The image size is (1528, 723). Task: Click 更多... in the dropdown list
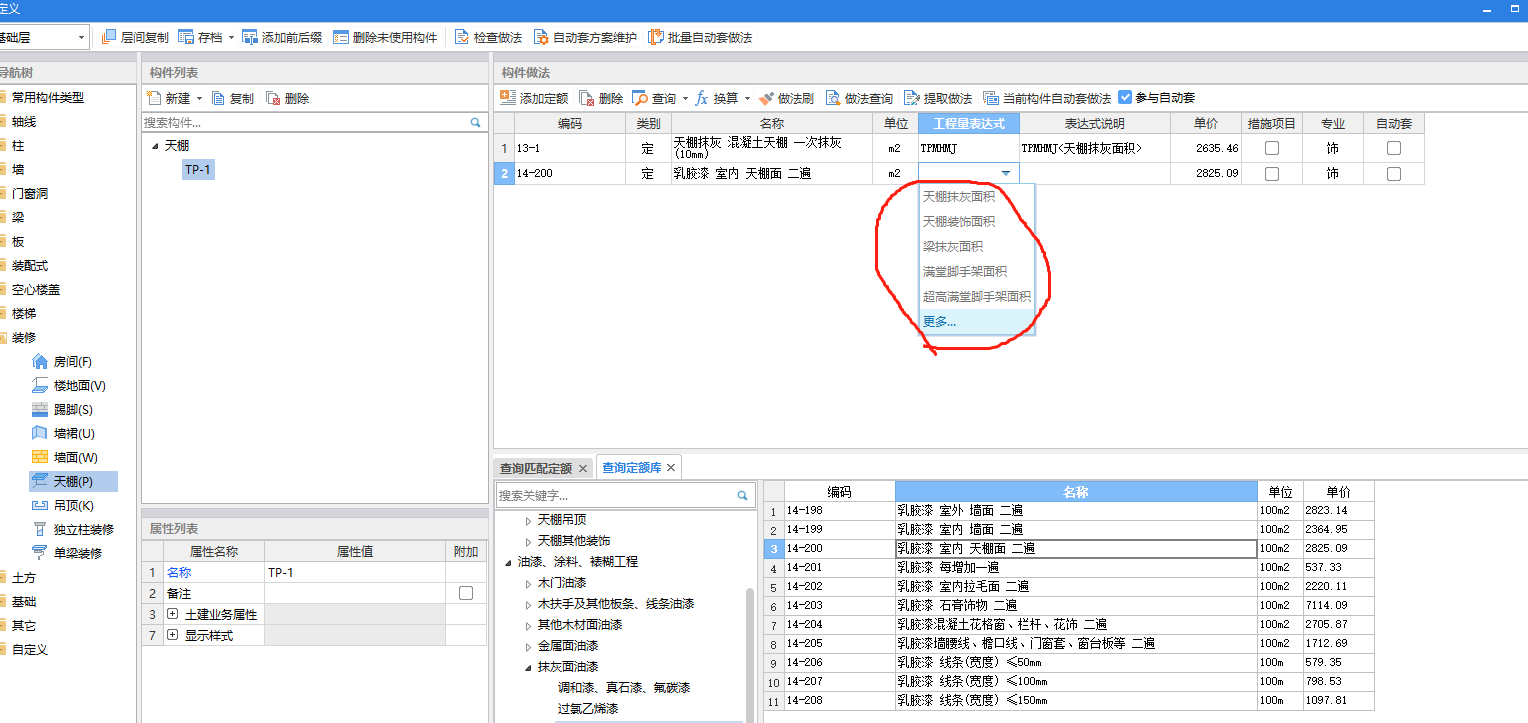977,322
